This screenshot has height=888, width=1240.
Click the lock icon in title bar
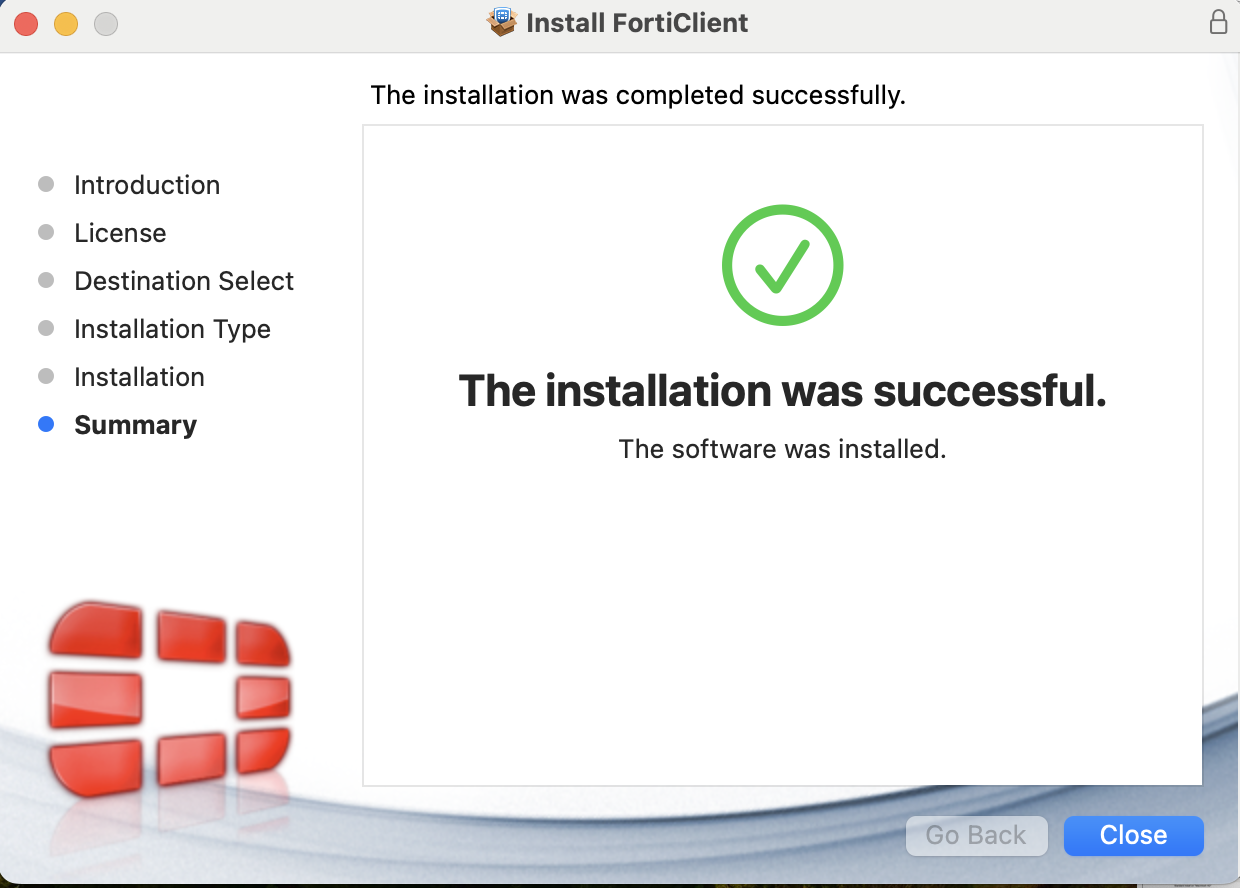click(x=1218, y=22)
